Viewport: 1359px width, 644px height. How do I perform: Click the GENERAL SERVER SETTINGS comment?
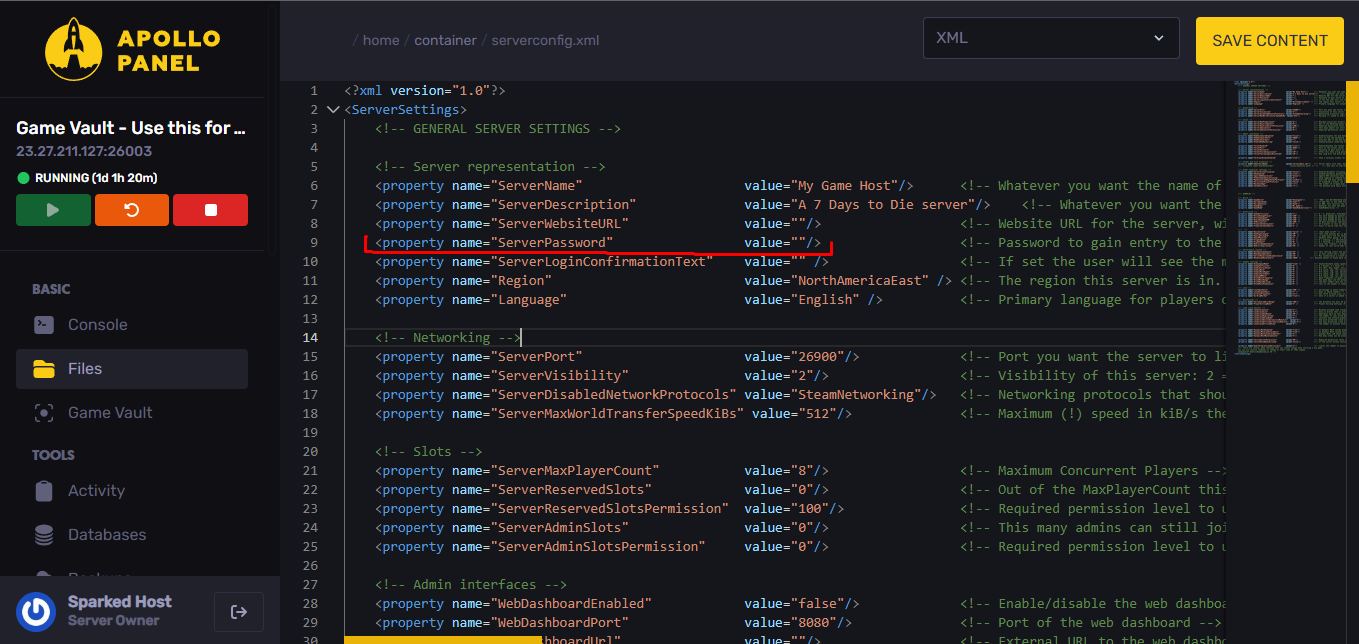tap(498, 129)
